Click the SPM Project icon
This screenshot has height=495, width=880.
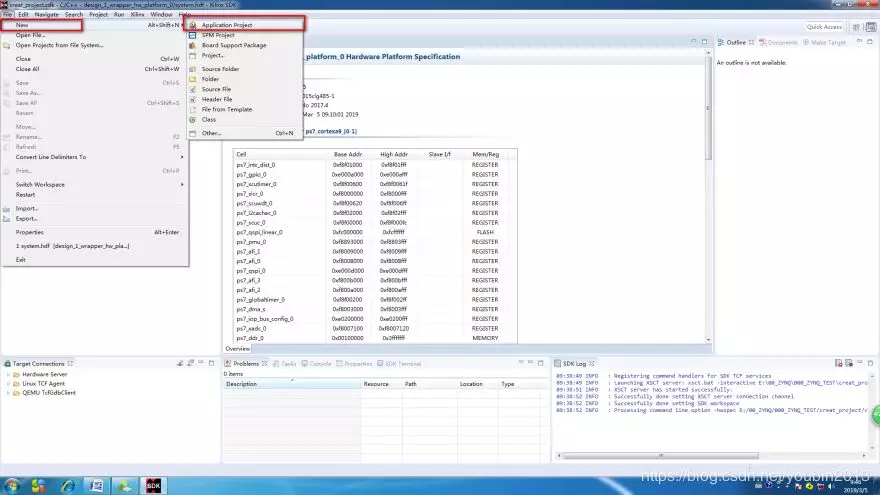192,35
